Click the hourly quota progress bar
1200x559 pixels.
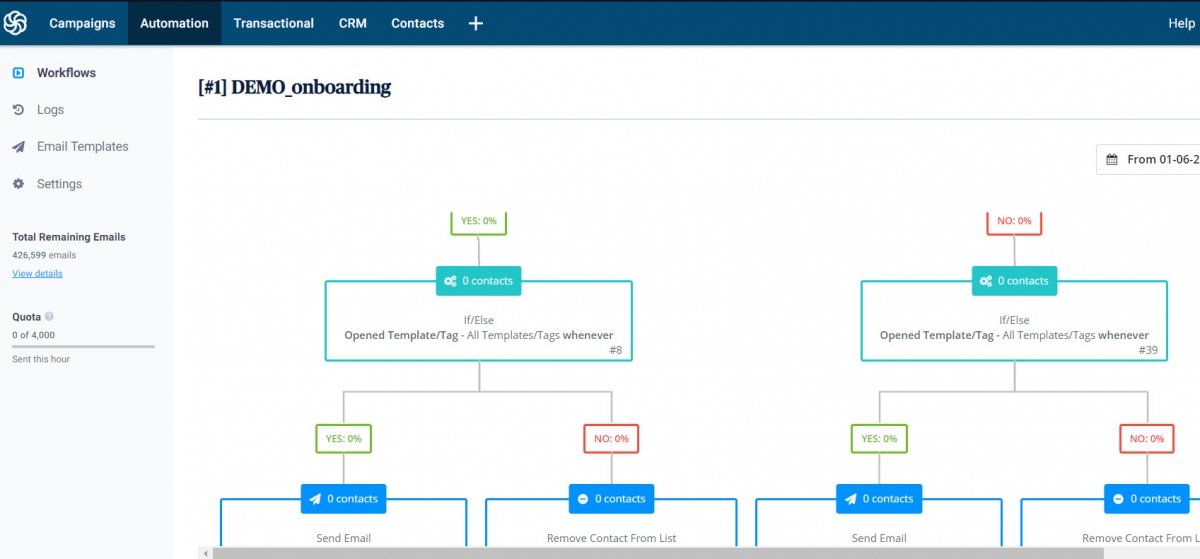(83, 346)
